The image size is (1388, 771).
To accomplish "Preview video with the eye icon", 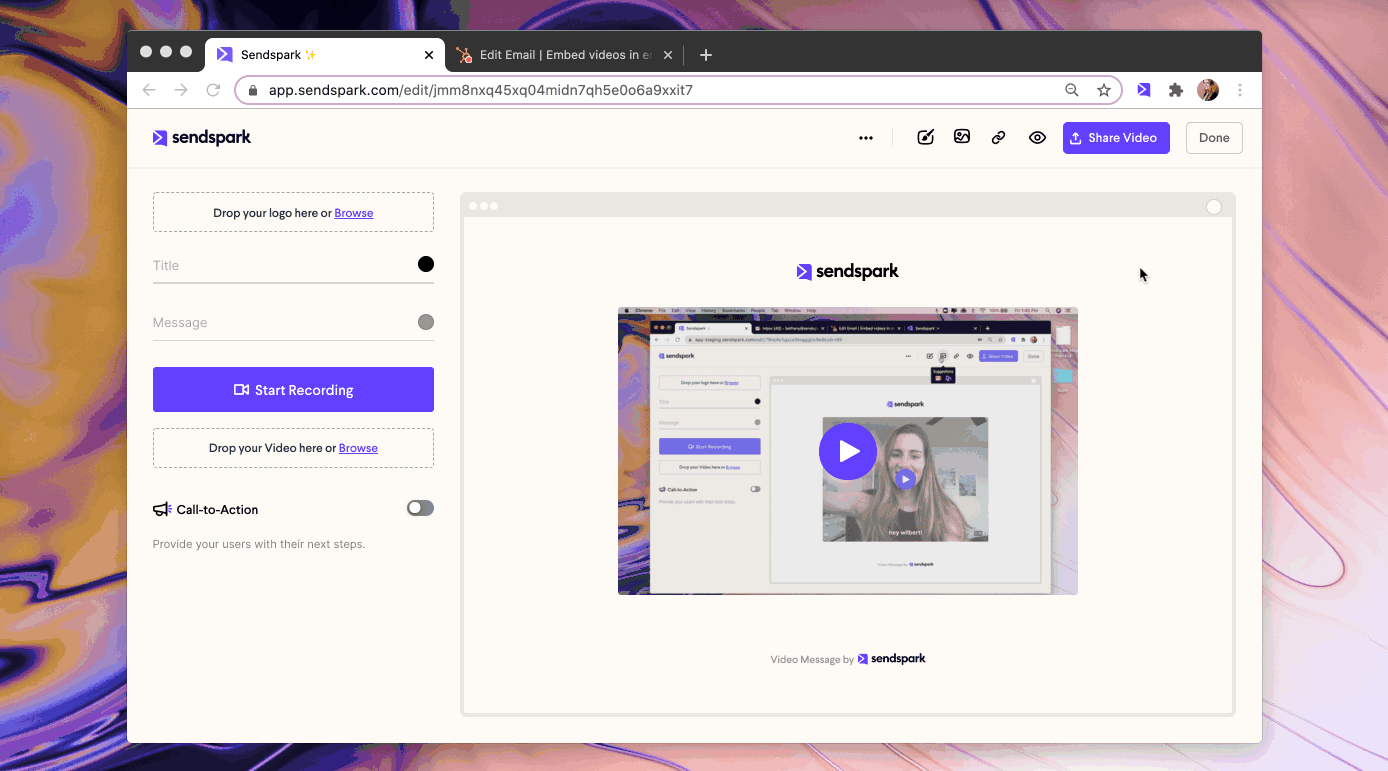I will (1037, 138).
